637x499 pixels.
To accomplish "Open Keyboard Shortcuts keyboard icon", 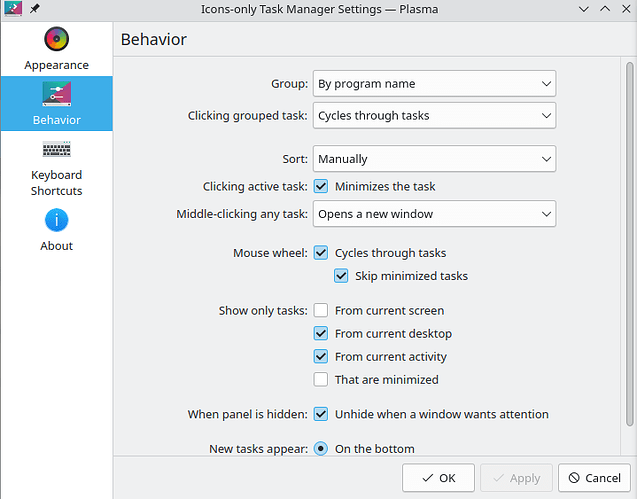I will pyautogui.click(x=56, y=149).
